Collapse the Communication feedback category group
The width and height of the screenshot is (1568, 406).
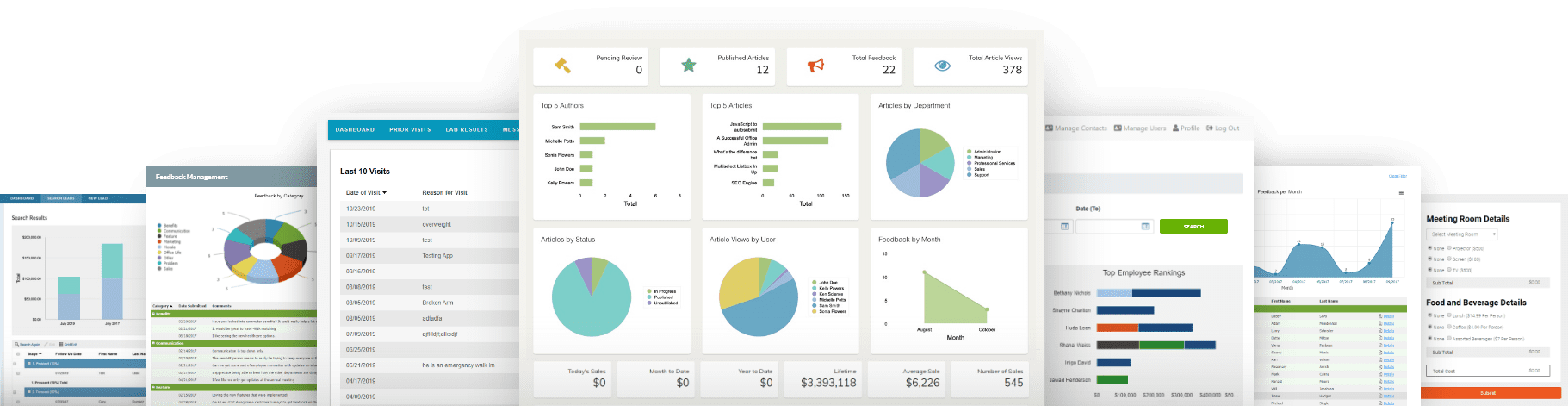tap(153, 343)
